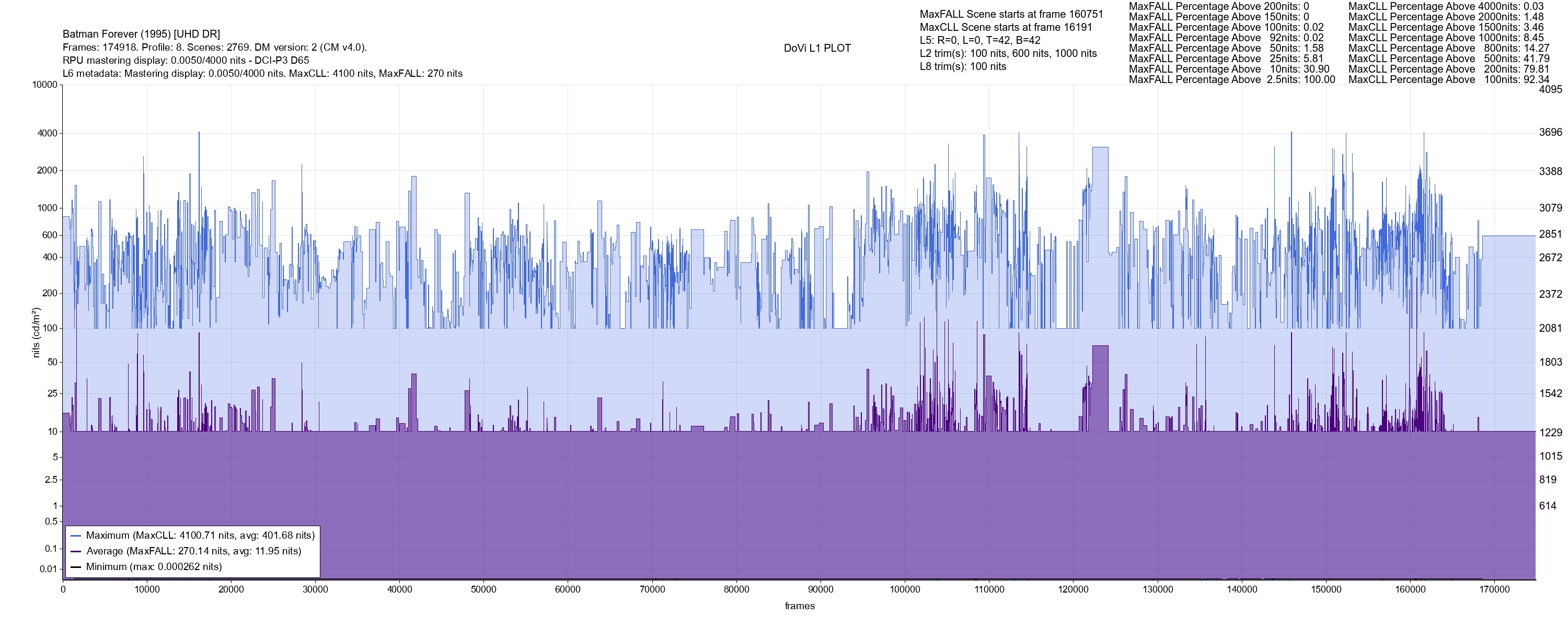Click the 'nits (cd/m²)' y-axis label
The width and height of the screenshot is (1568, 627).
(36, 332)
